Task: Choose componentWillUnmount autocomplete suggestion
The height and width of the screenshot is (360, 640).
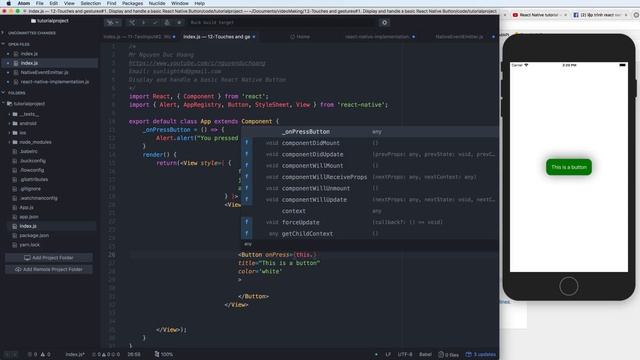Action: click(x=369, y=189)
